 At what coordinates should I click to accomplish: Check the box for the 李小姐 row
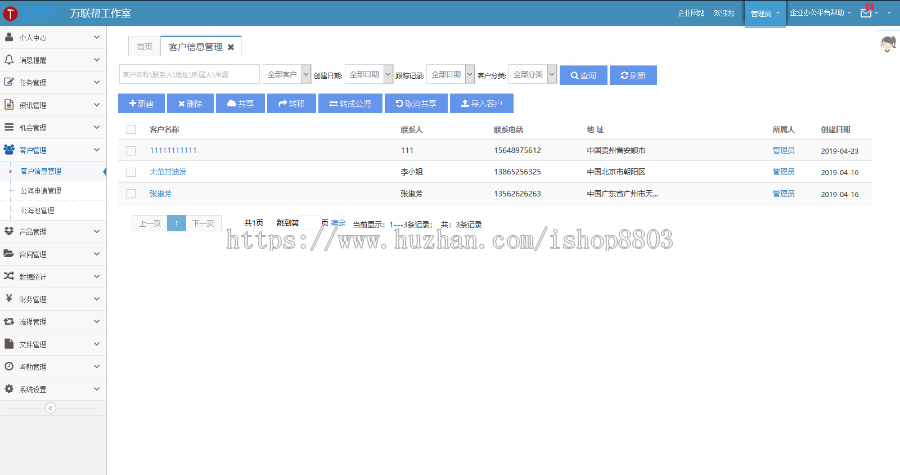(131, 172)
